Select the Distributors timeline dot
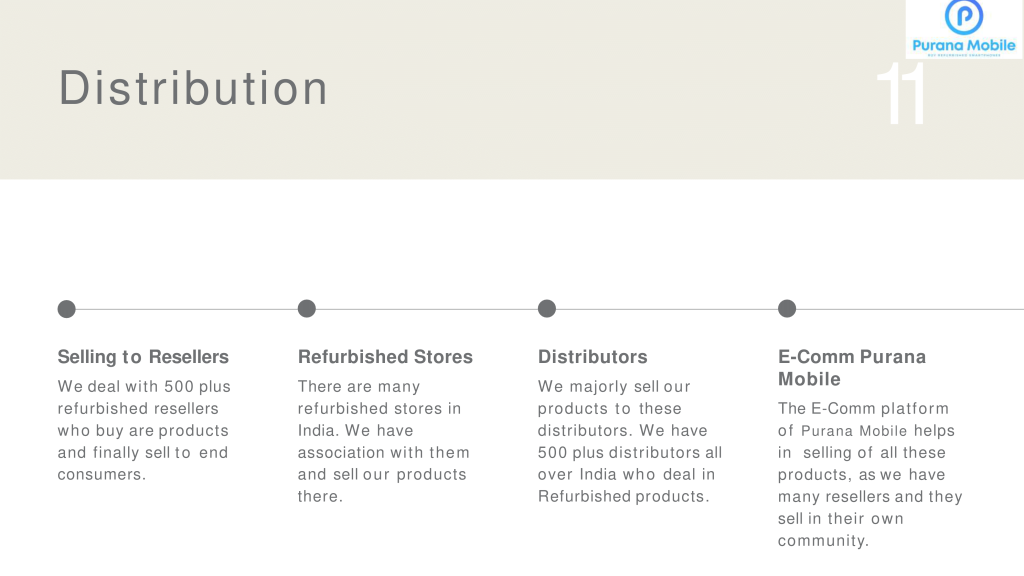The image size is (1024, 576). 547,309
